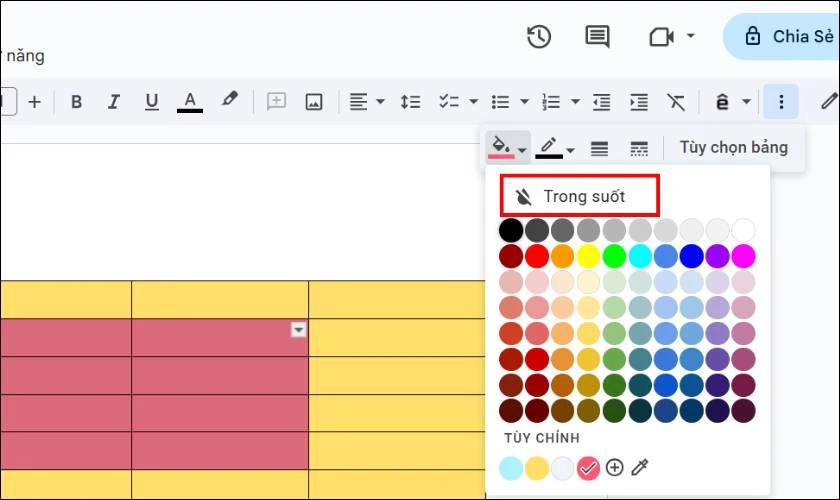Expand bulleted list options arrow
Image resolution: width=840 pixels, height=500 pixels.
click(x=524, y=101)
